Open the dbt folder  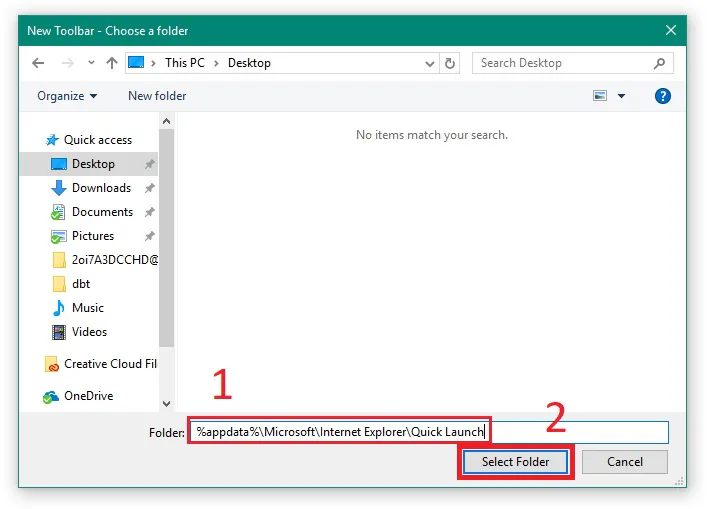[81, 284]
